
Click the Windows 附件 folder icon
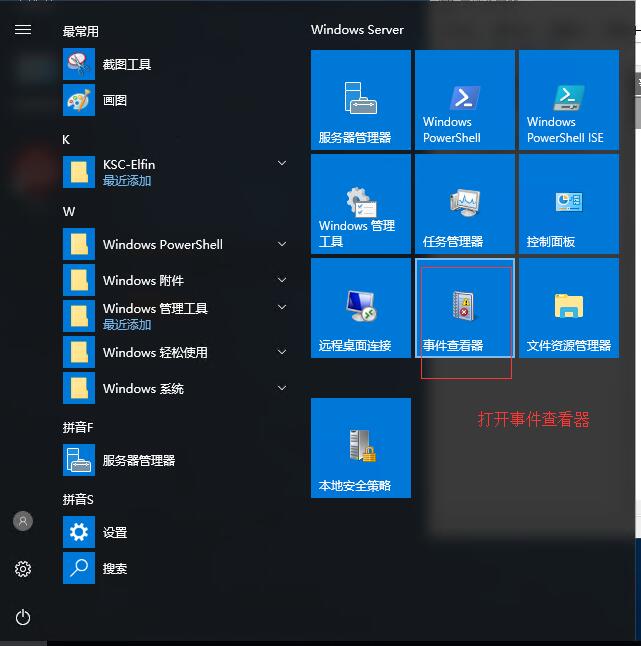pos(79,280)
